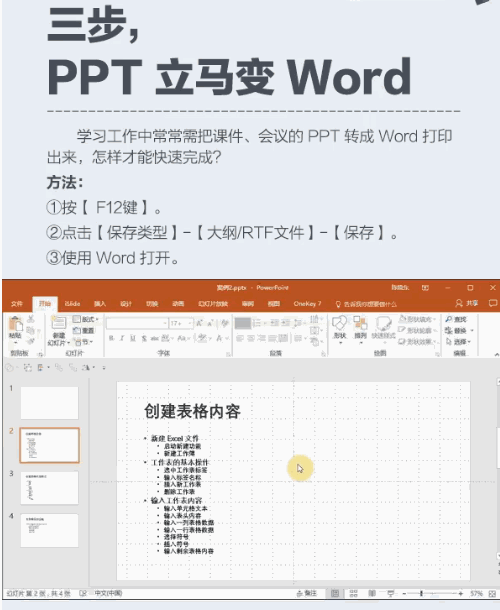
Task: Apply Underline formatting
Action: [x=133, y=338]
